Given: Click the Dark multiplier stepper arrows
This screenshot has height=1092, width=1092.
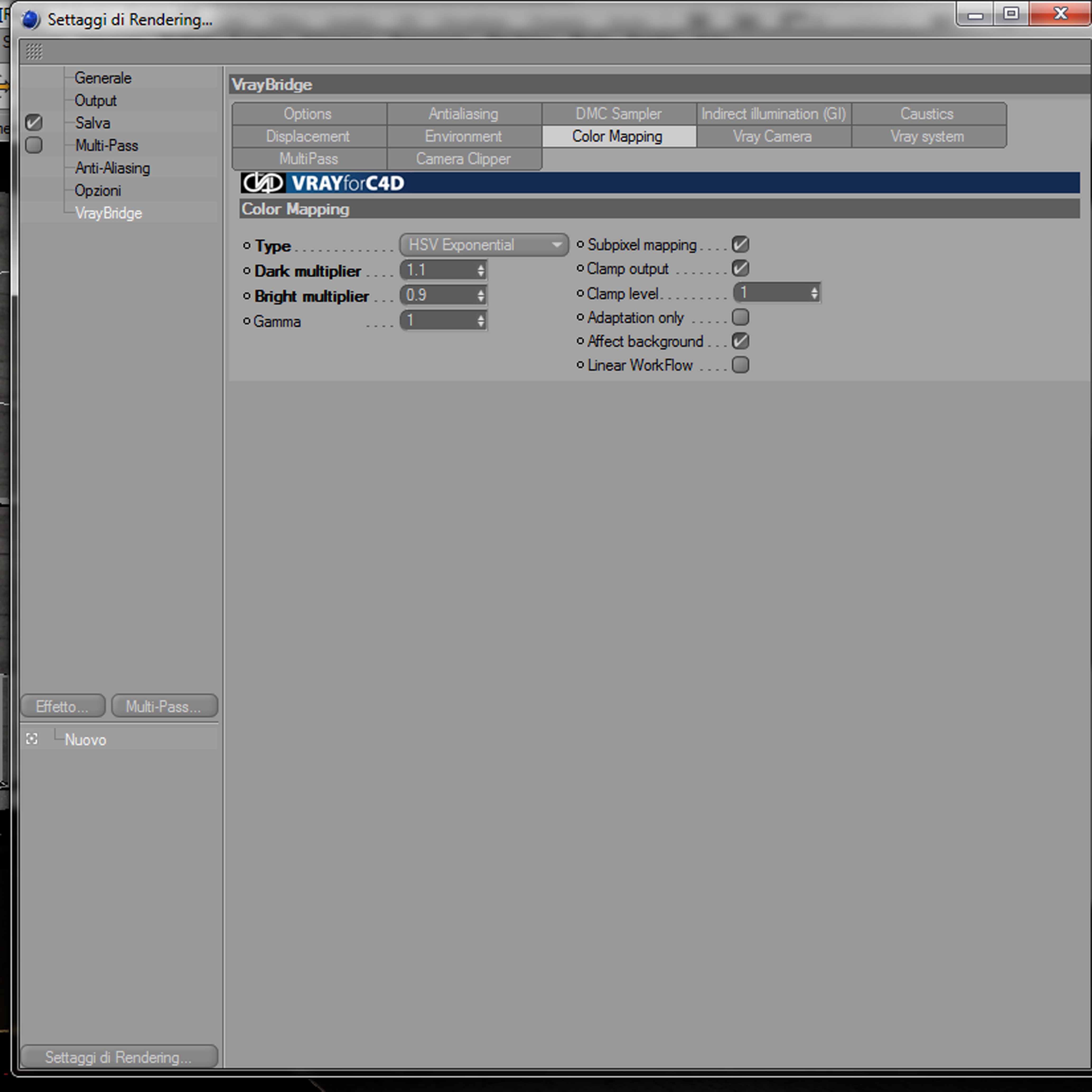Looking at the screenshot, I should tap(480, 271).
